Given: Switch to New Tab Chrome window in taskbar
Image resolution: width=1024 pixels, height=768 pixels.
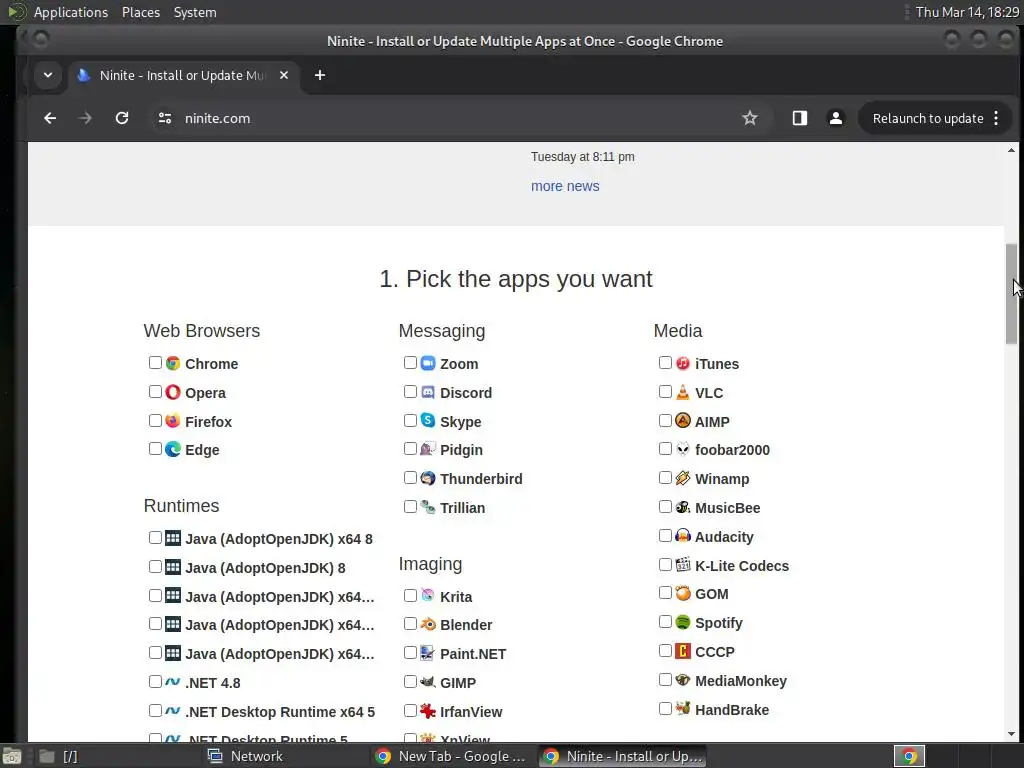Looking at the screenshot, I should point(452,756).
